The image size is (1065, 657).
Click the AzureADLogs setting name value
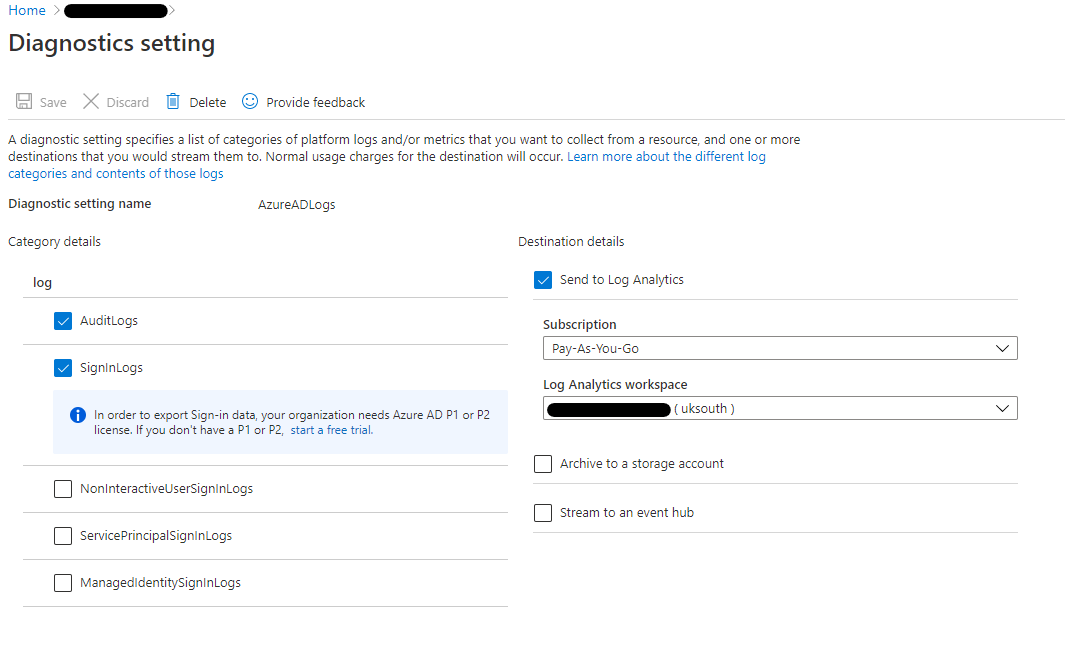coord(297,205)
